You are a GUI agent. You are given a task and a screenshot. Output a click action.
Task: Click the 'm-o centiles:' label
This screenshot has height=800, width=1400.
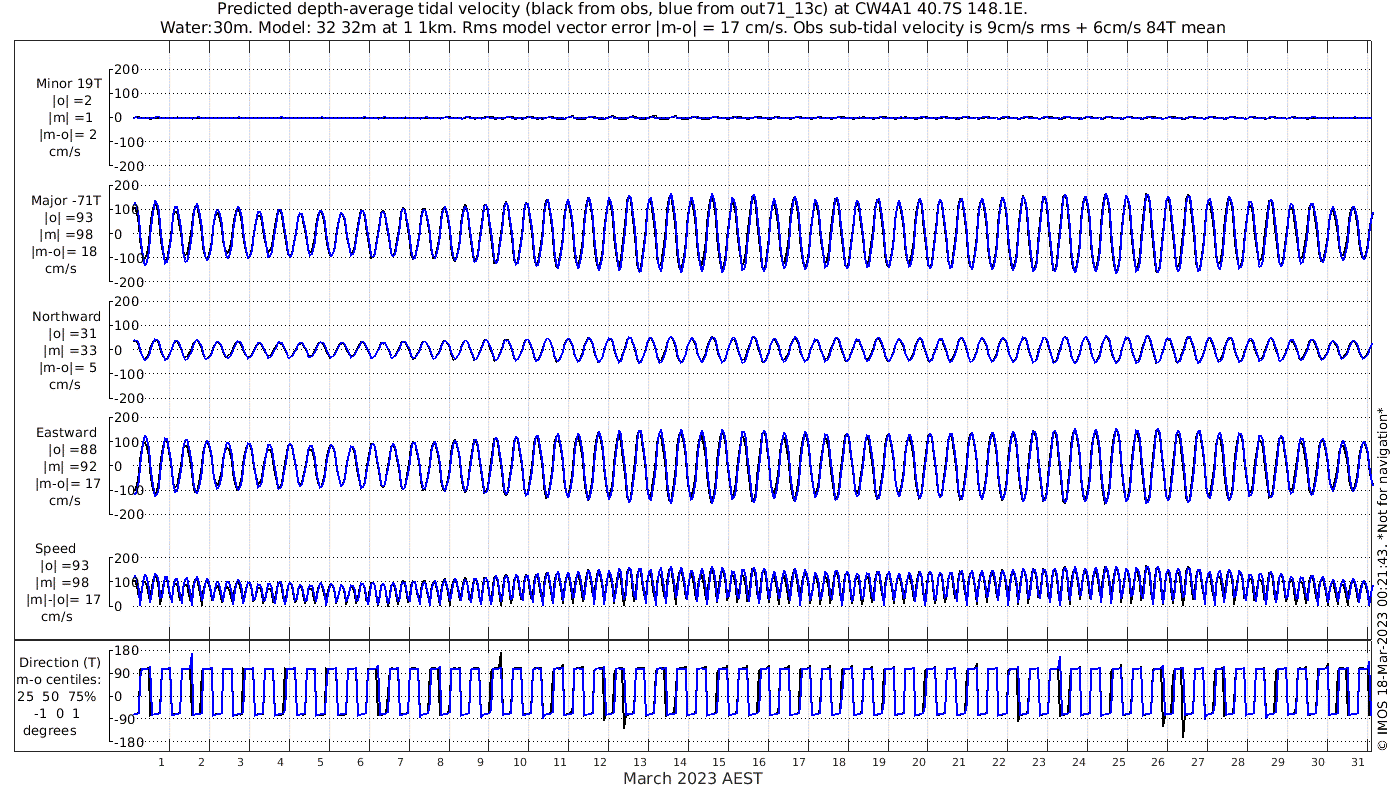point(57,679)
